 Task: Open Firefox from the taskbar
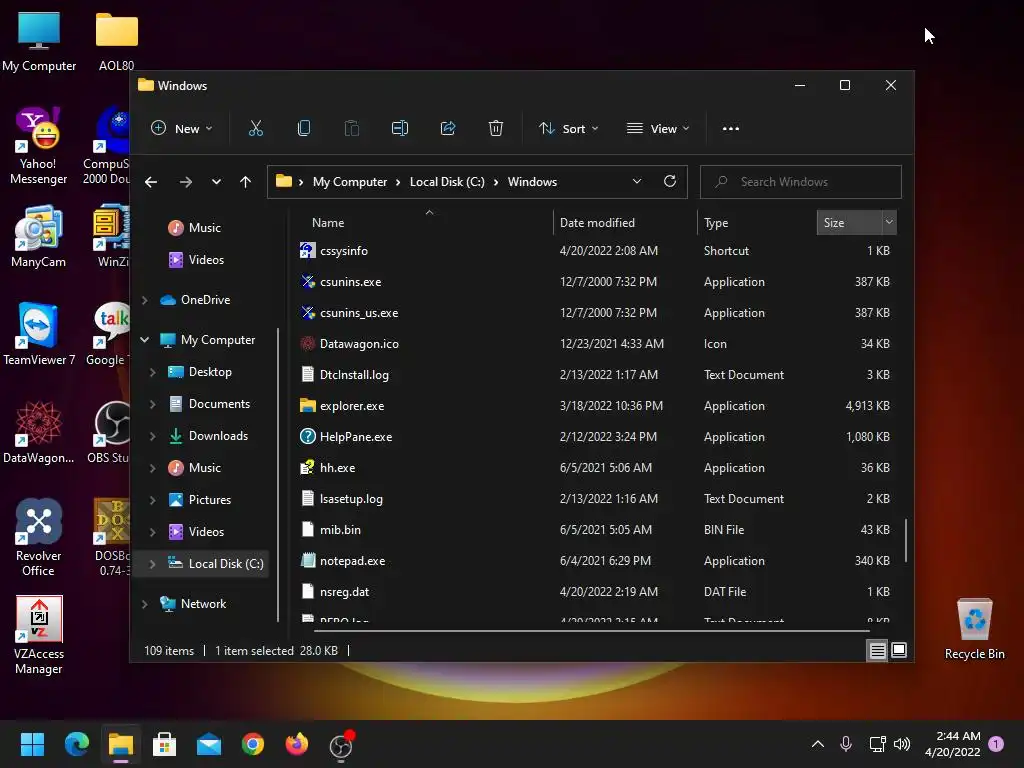pyautogui.click(x=296, y=744)
